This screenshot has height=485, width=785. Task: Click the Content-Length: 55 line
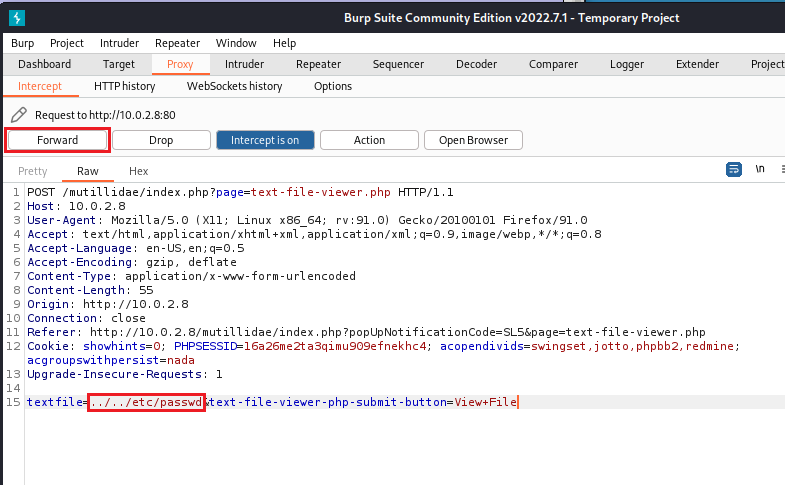tap(90, 290)
